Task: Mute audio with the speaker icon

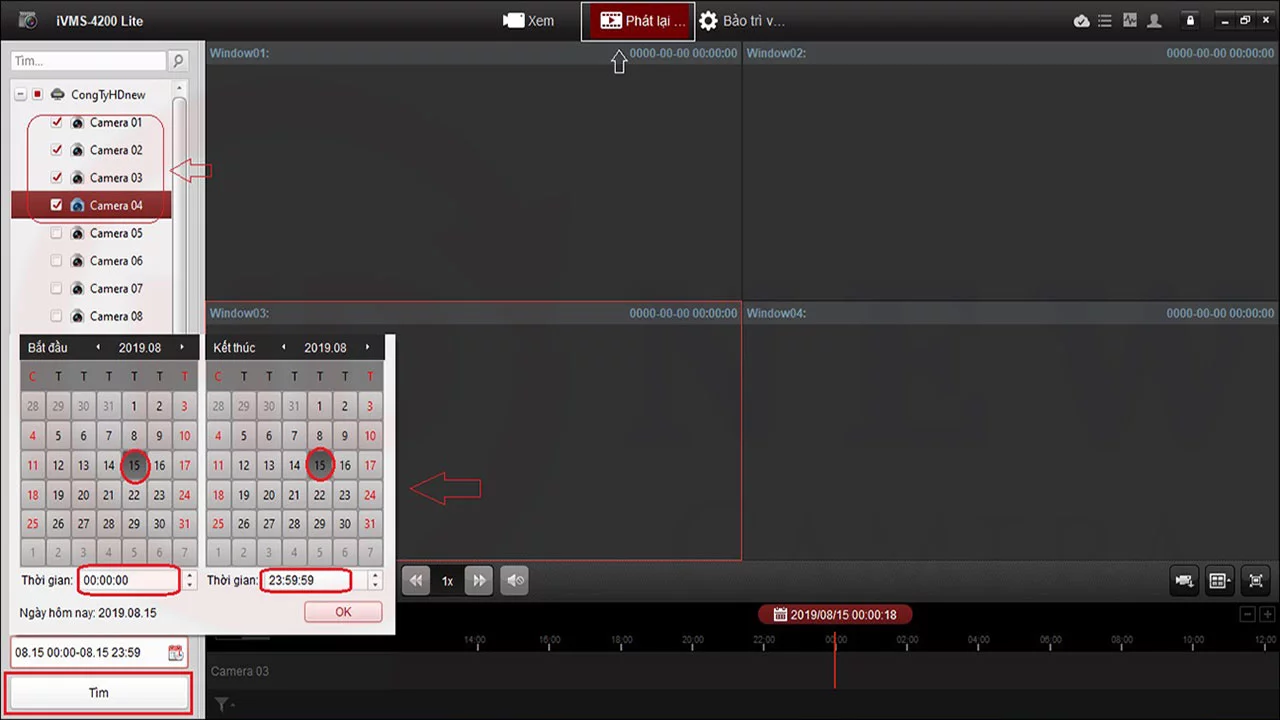Action: pyautogui.click(x=514, y=580)
